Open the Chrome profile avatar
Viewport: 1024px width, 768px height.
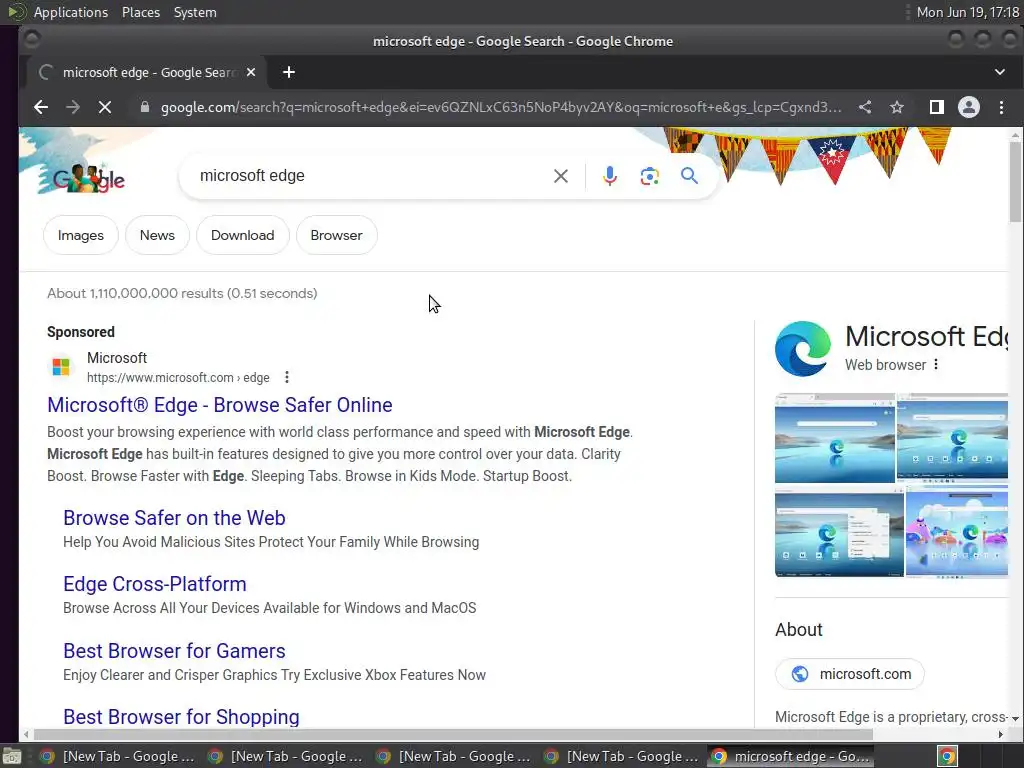pos(968,107)
